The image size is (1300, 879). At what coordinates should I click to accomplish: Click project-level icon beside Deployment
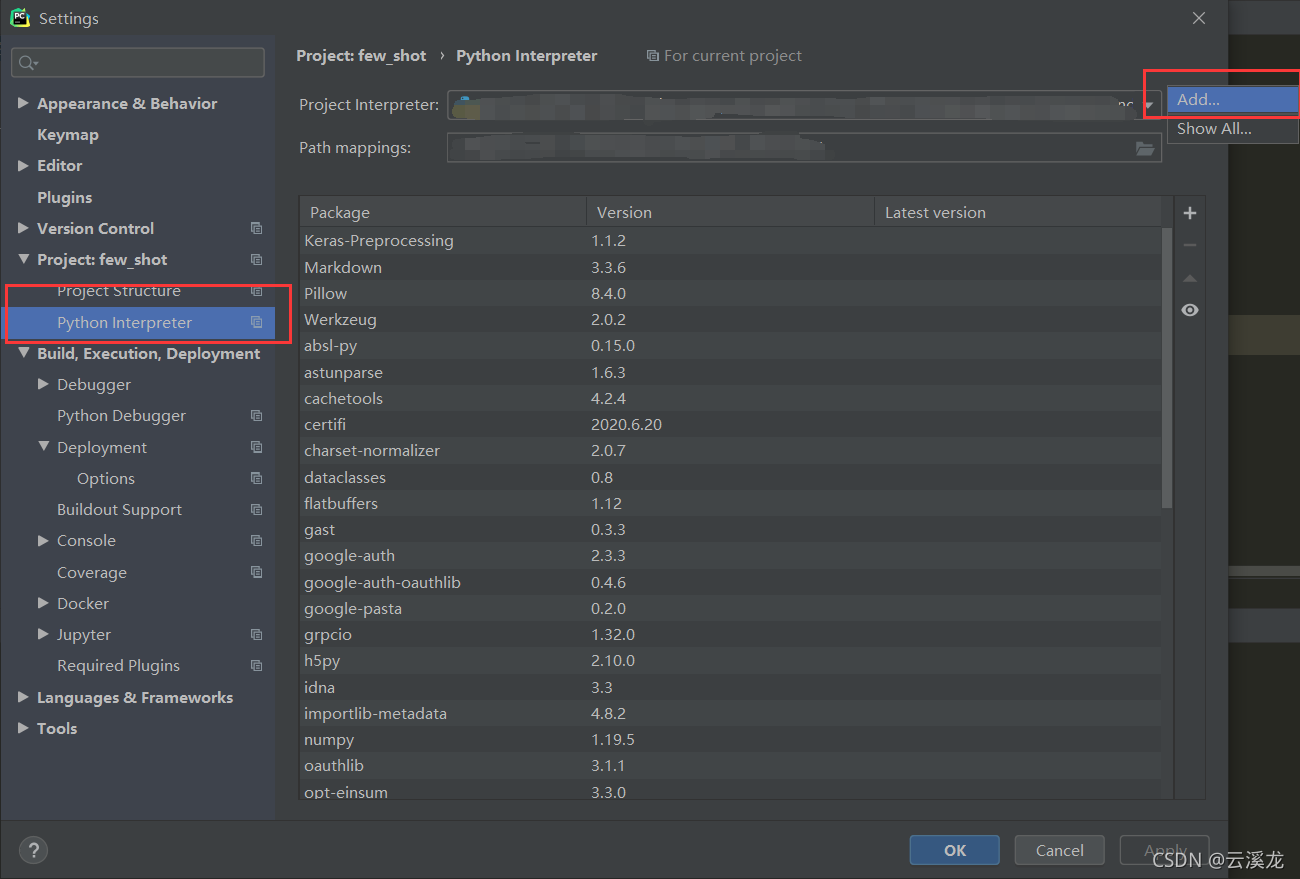coord(256,447)
